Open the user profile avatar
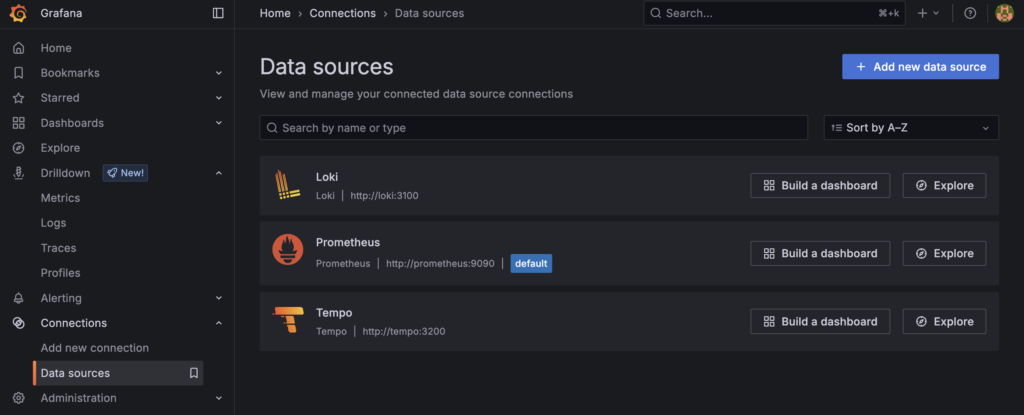The image size is (1024, 415). coord(1004,13)
